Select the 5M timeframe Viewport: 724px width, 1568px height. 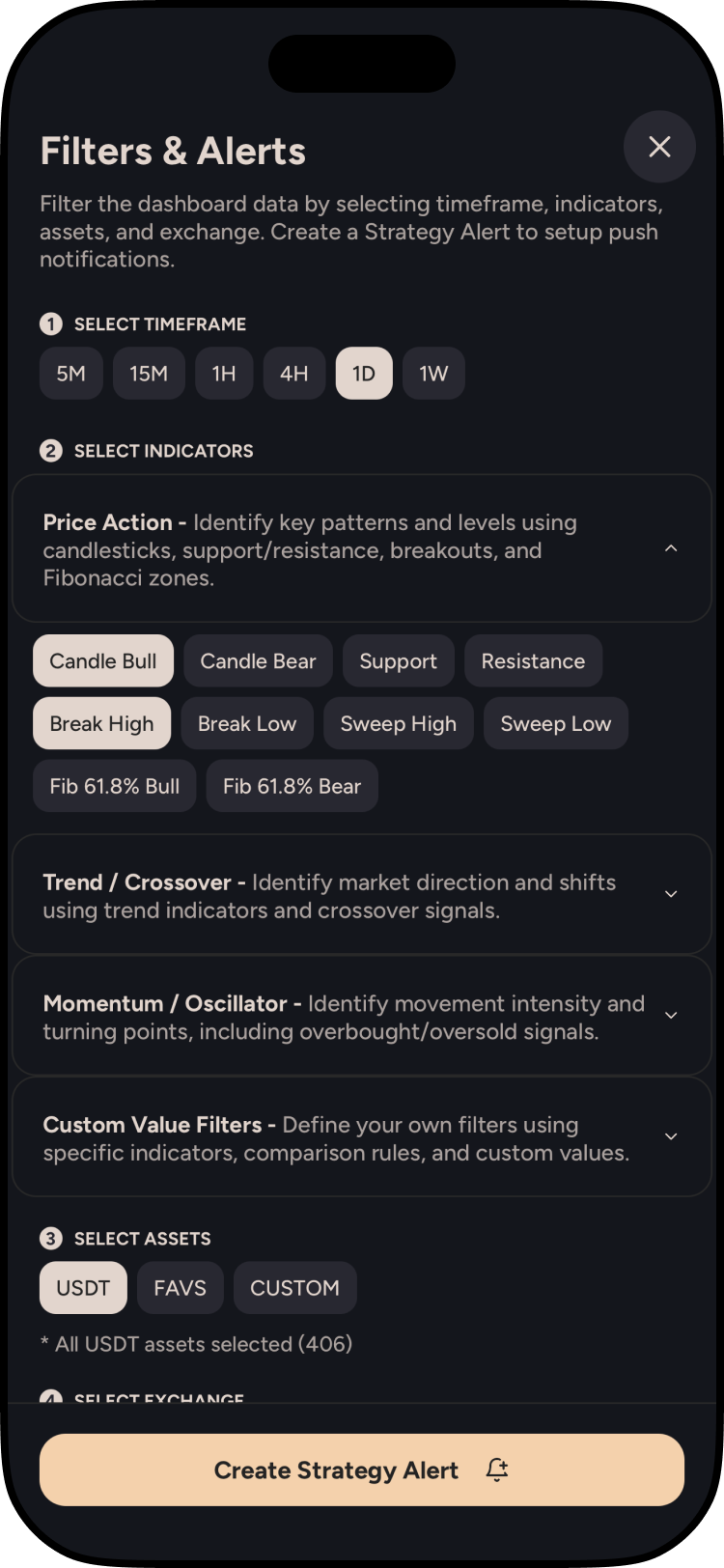[x=70, y=374]
